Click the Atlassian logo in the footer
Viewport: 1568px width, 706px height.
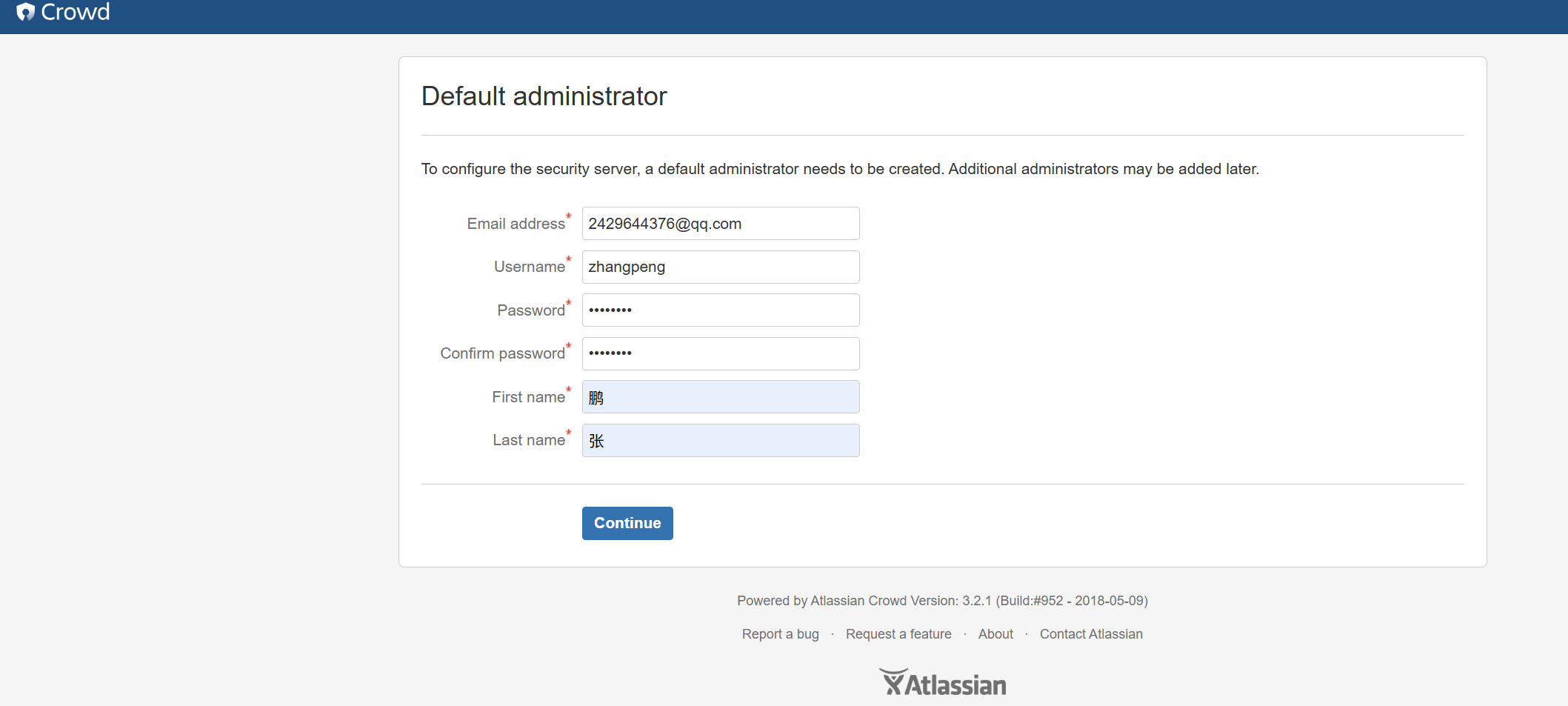coord(942,683)
